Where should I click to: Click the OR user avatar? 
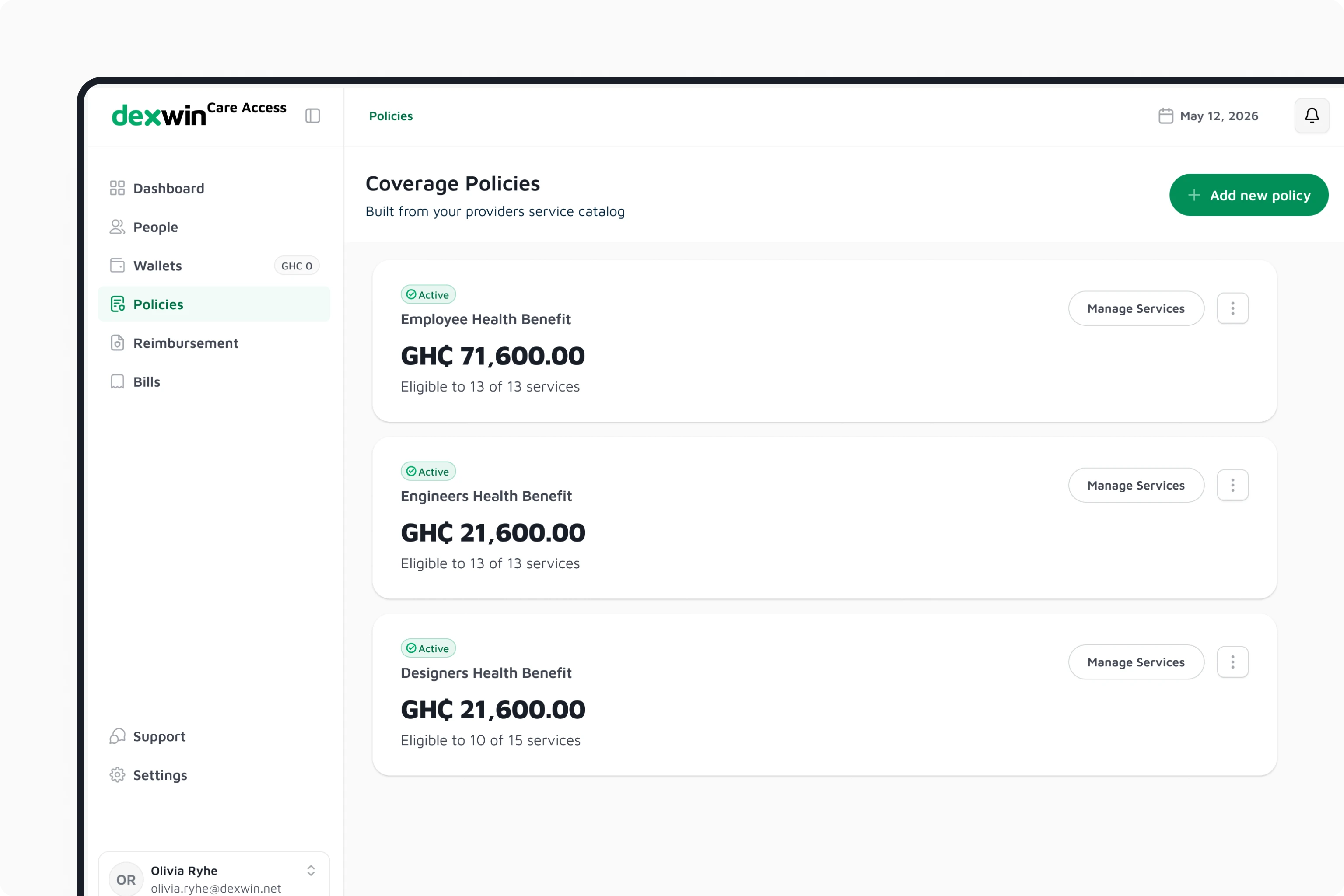(x=126, y=879)
